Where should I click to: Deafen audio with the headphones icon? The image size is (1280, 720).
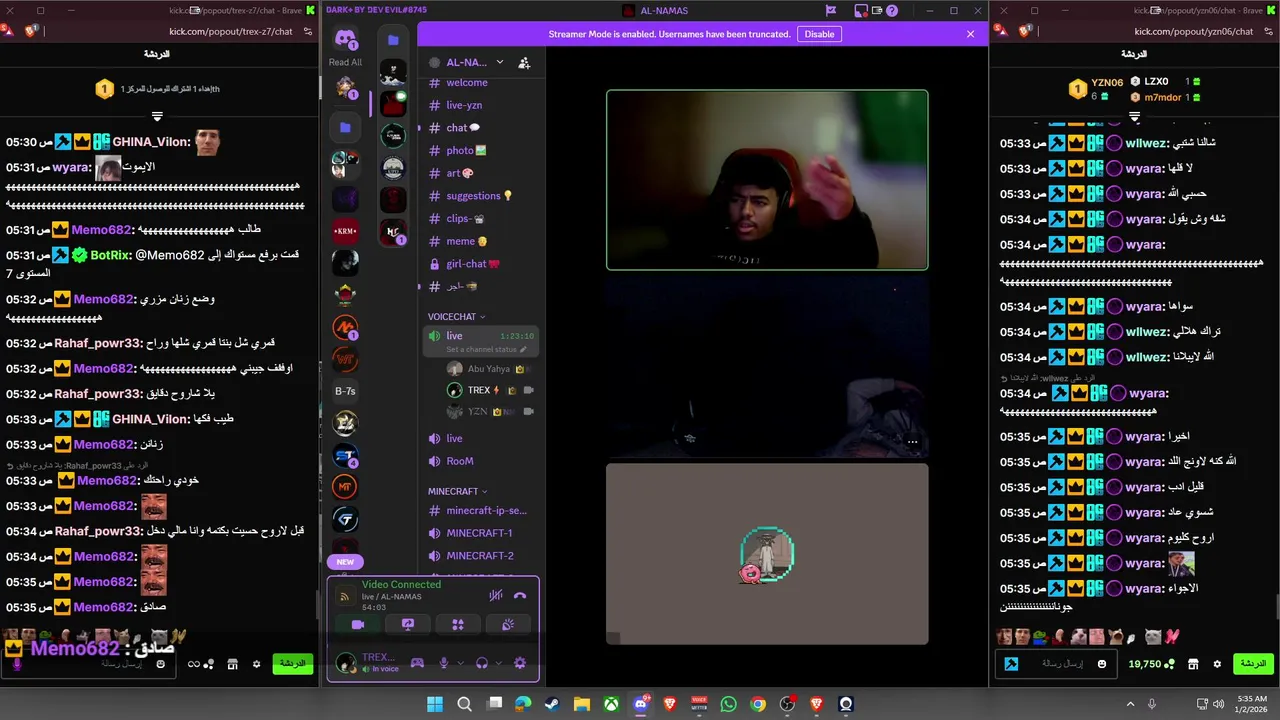point(482,663)
